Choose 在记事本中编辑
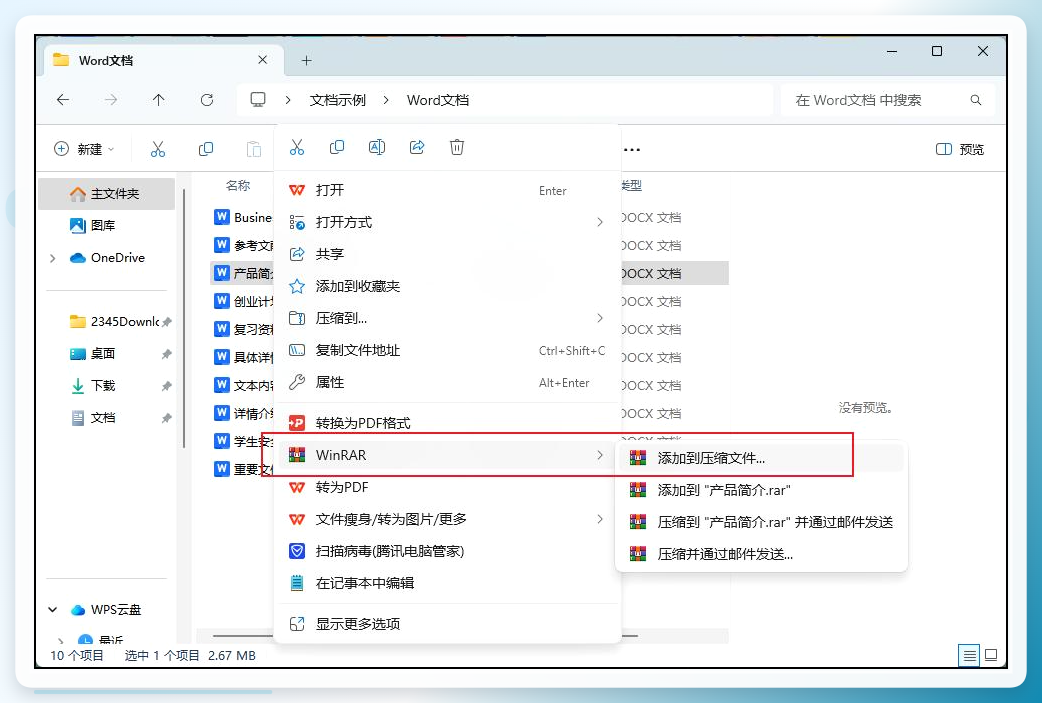Screen dimensions: 1042x703 [x=446, y=583]
